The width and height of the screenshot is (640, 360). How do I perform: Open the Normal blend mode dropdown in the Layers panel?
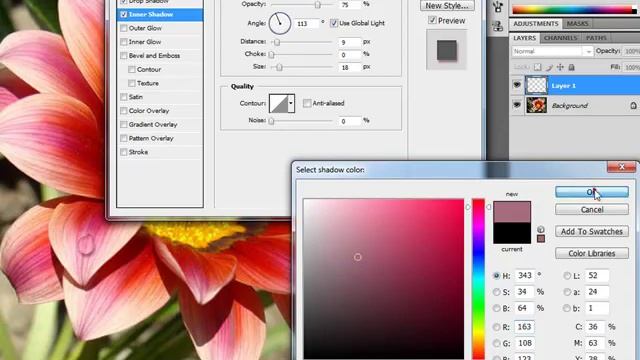(552, 51)
